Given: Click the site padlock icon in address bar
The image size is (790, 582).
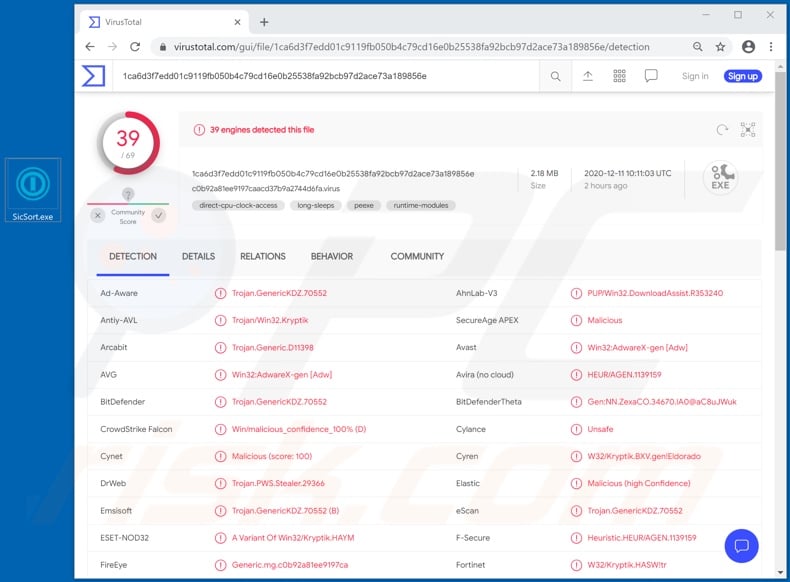Looking at the screenshot, I should pos(162,47).
